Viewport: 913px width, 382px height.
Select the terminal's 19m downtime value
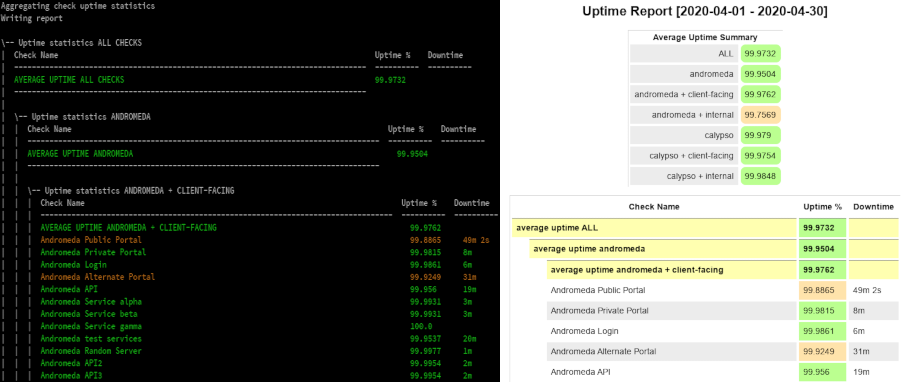pos(470,289)
